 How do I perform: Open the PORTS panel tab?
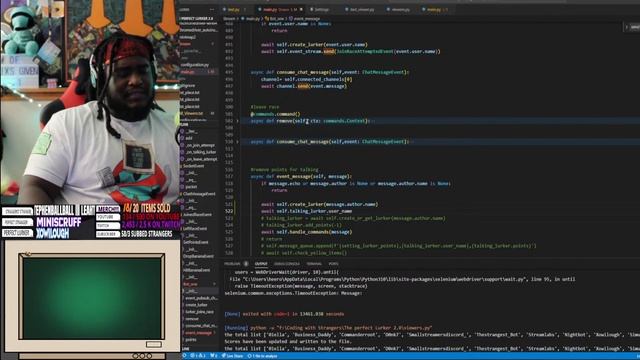coord(333,264)
